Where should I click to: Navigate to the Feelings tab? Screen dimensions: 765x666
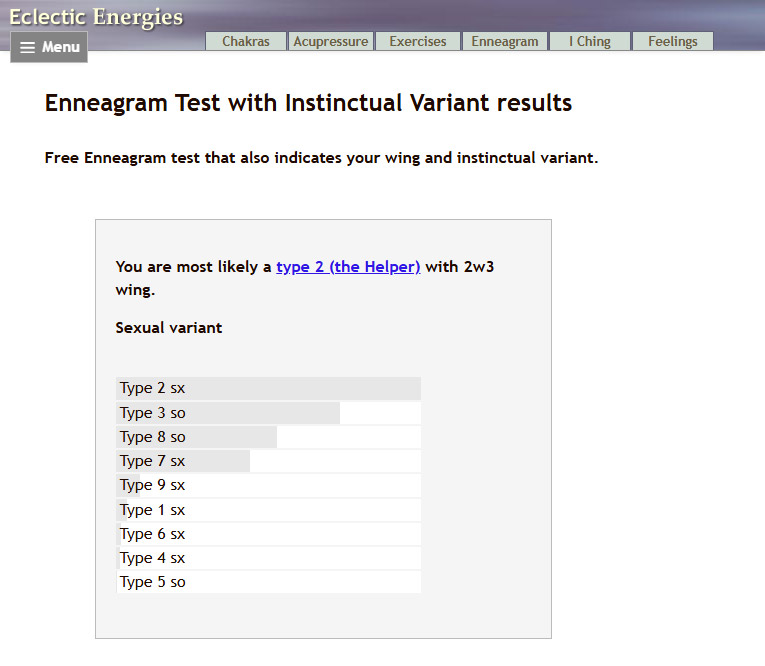pyautogui.click(x=673, y=41)
